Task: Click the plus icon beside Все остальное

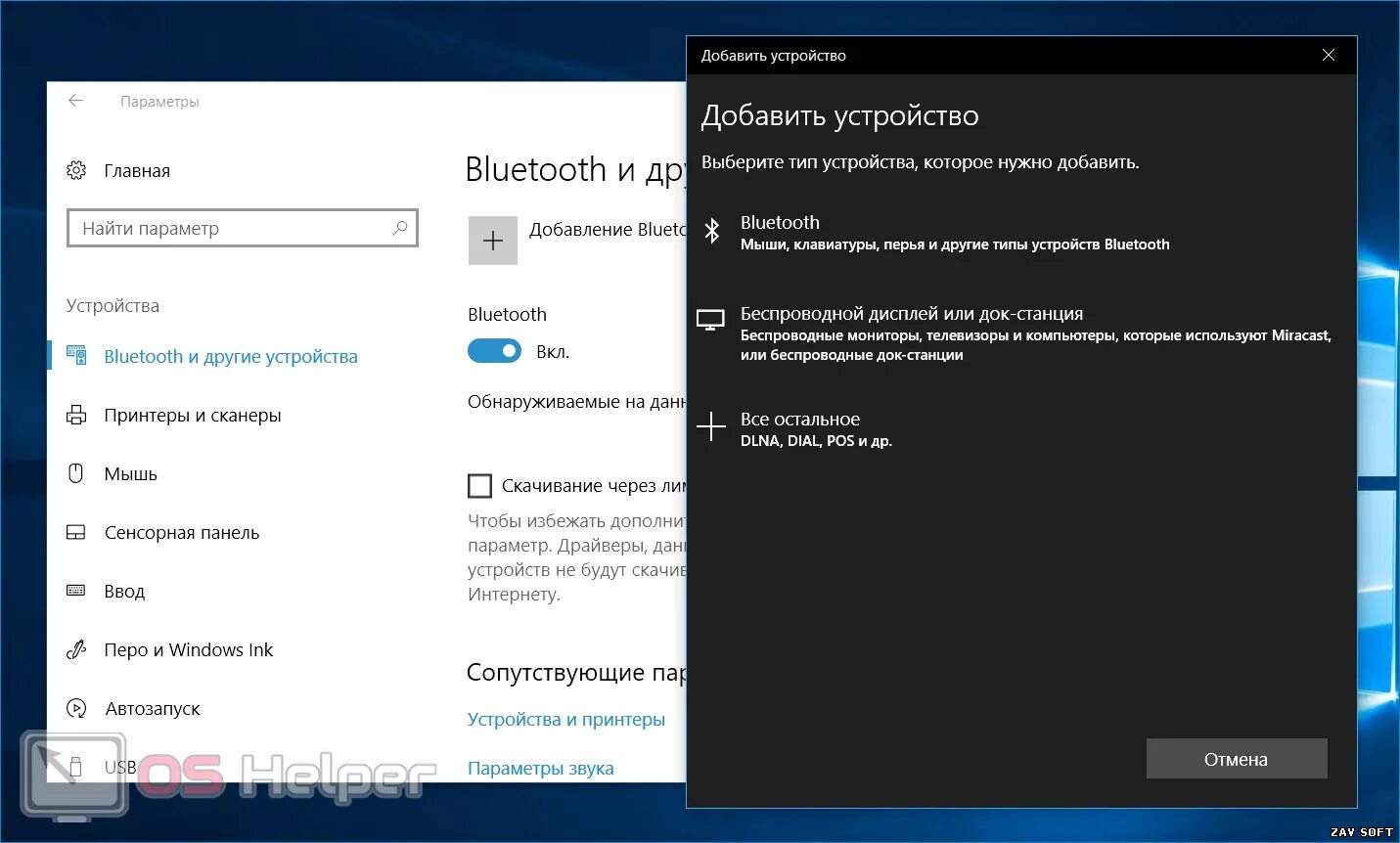Action: click(711, 427)
